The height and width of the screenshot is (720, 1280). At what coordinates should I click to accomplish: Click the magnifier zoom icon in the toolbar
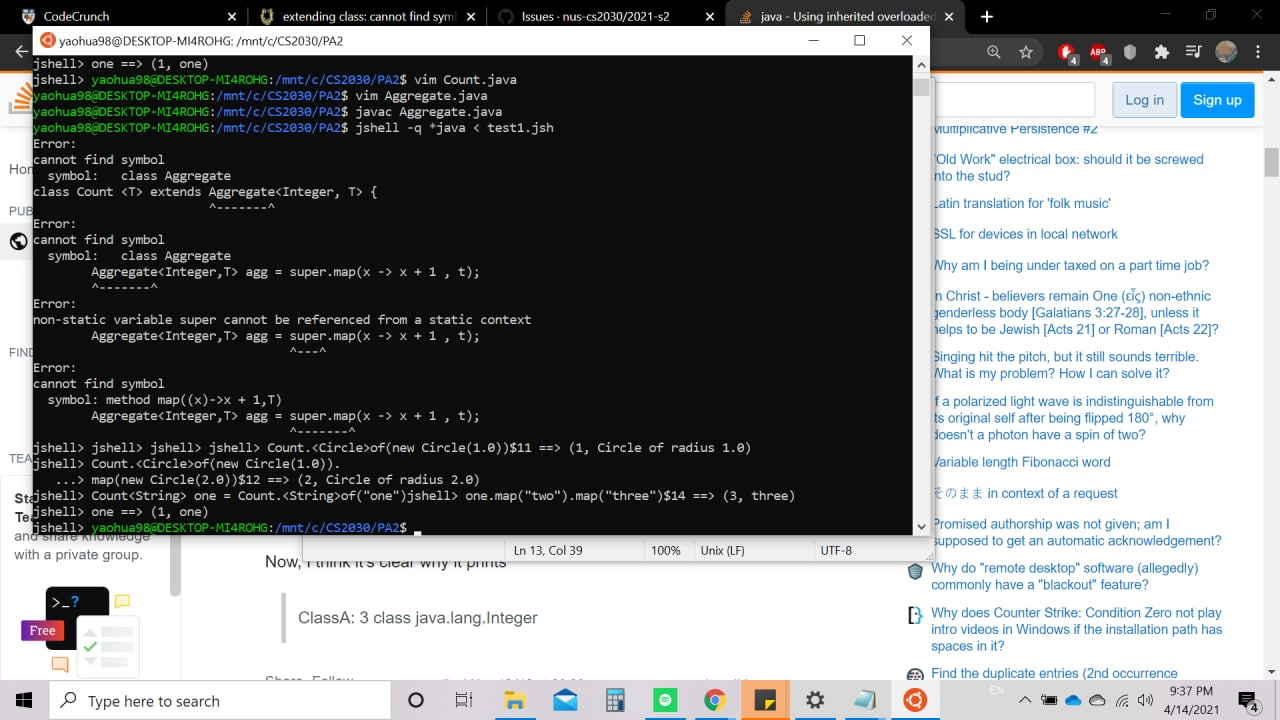pos(993,52)
